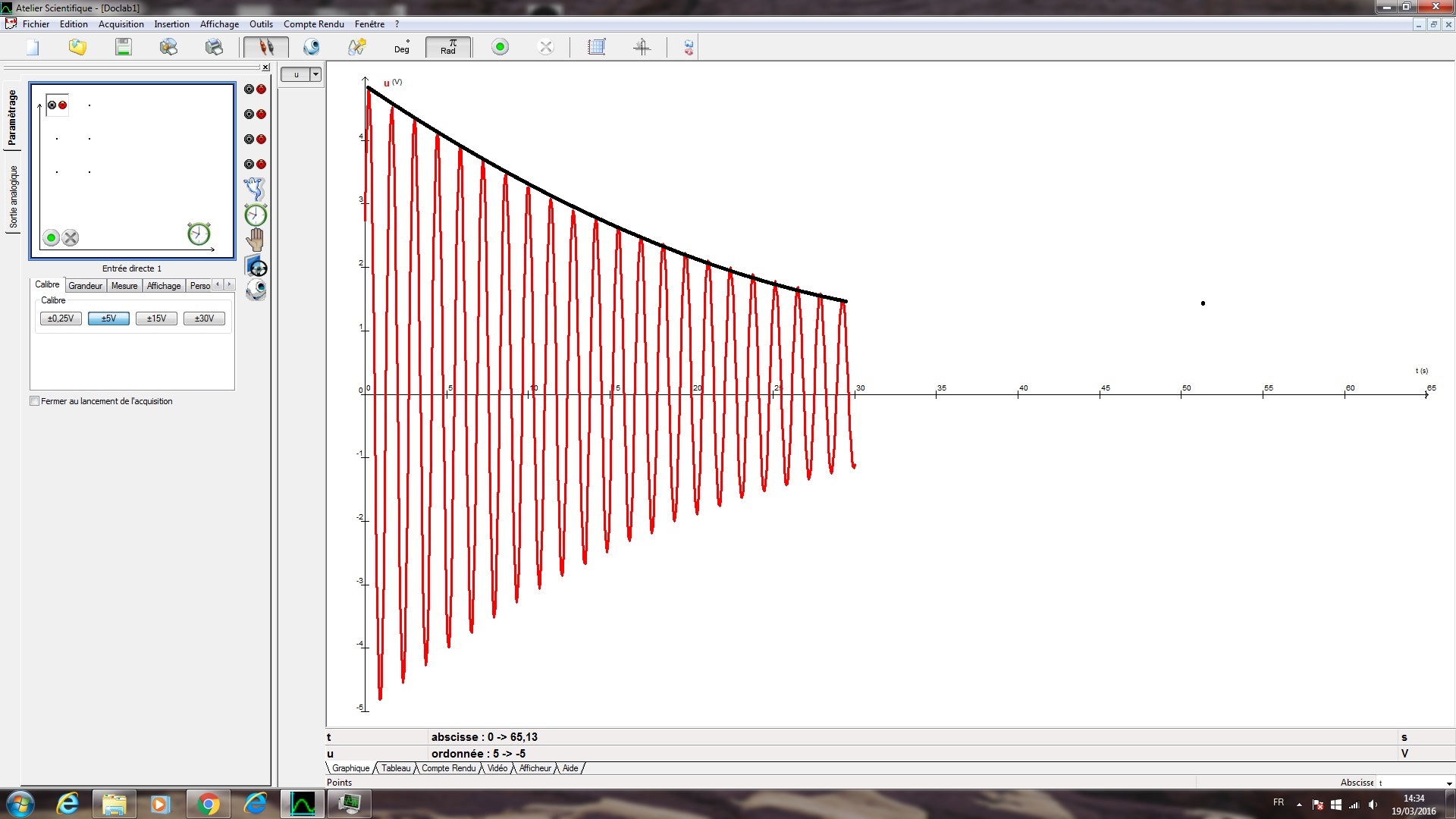Click the new document icon
Screen dimensions: 1456x819
coord(33,47)
